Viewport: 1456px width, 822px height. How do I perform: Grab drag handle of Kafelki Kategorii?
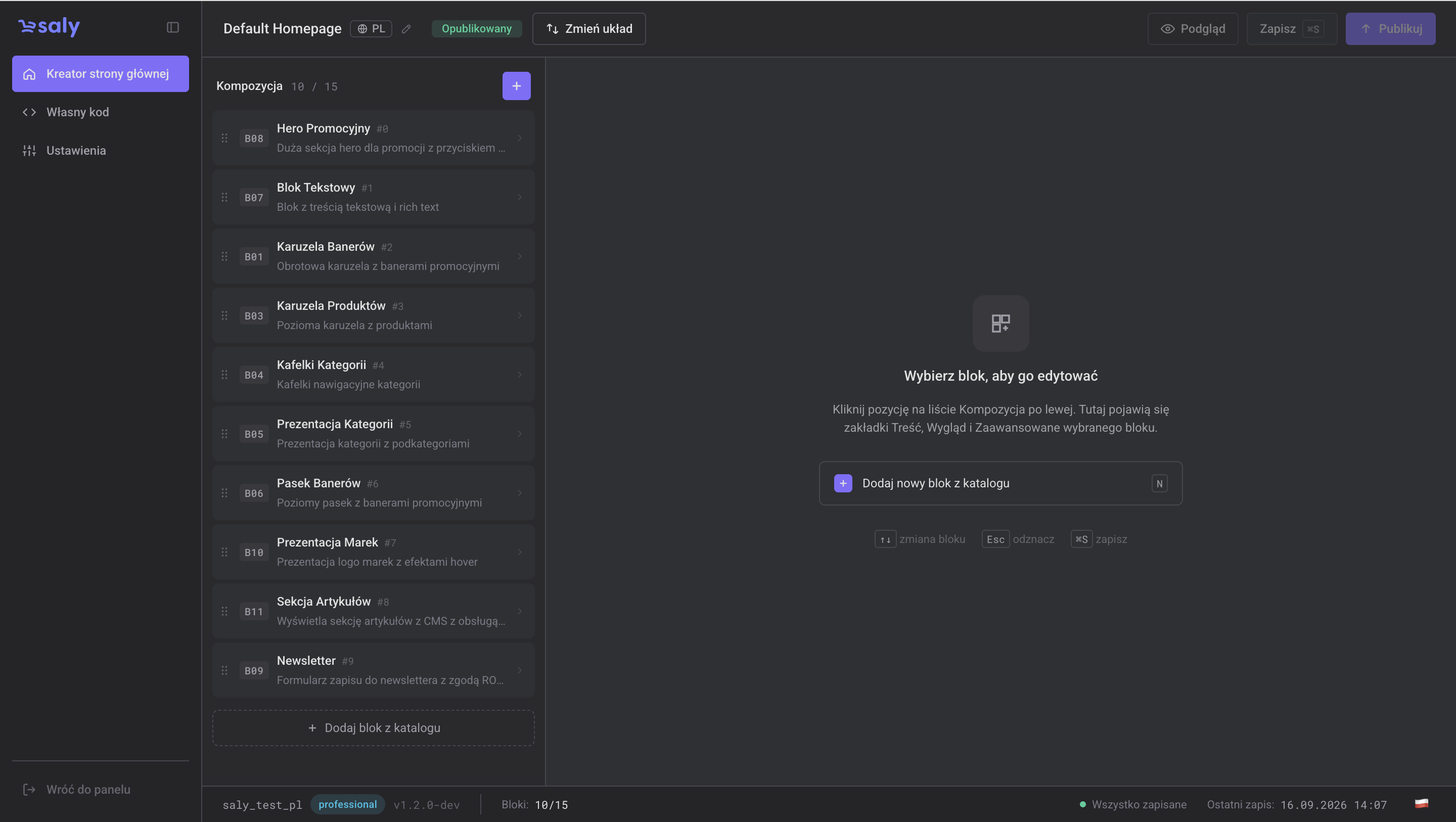[x=224, y=375]
